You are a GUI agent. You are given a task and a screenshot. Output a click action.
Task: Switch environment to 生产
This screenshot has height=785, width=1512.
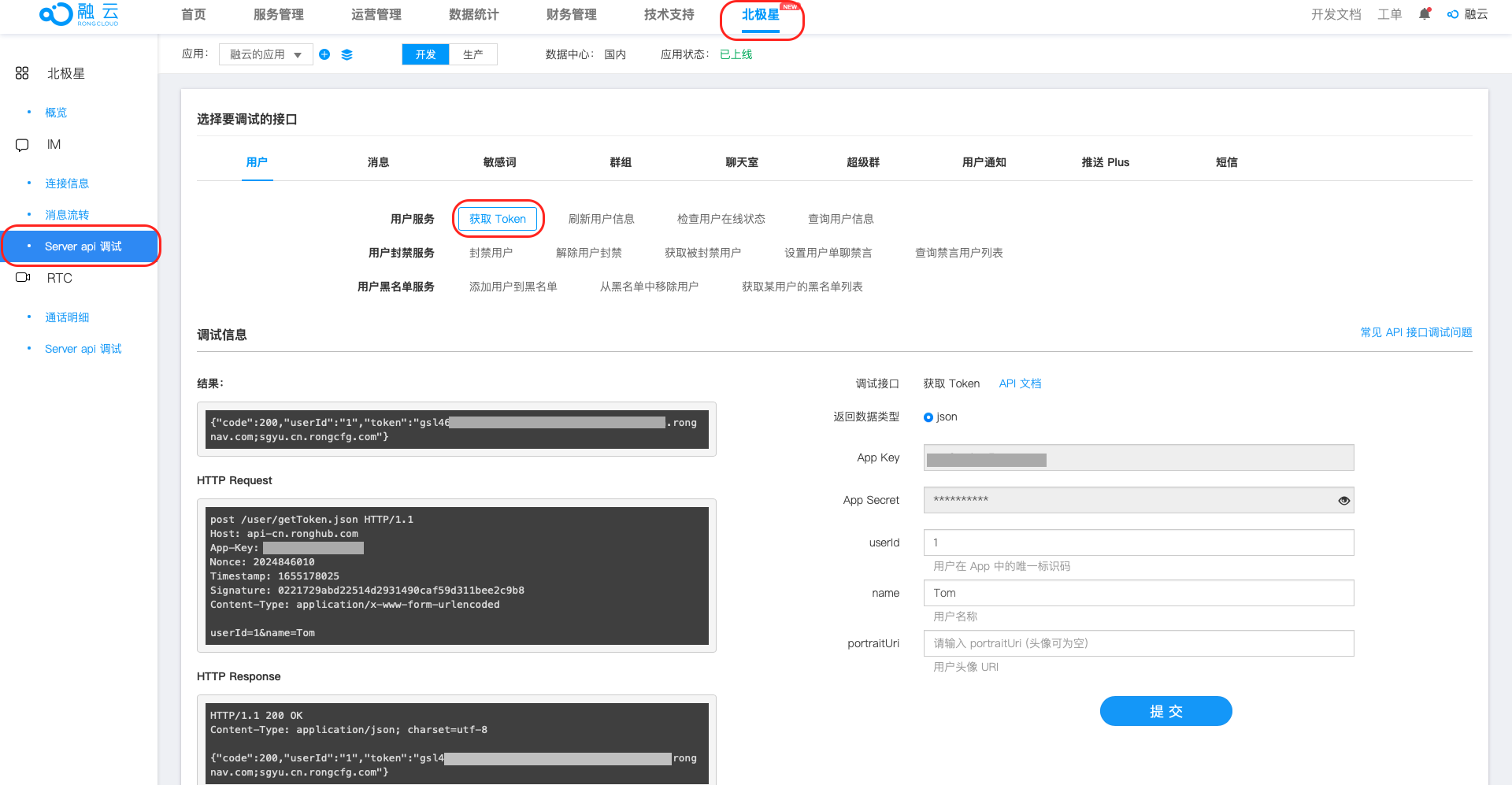click(472, 54)
